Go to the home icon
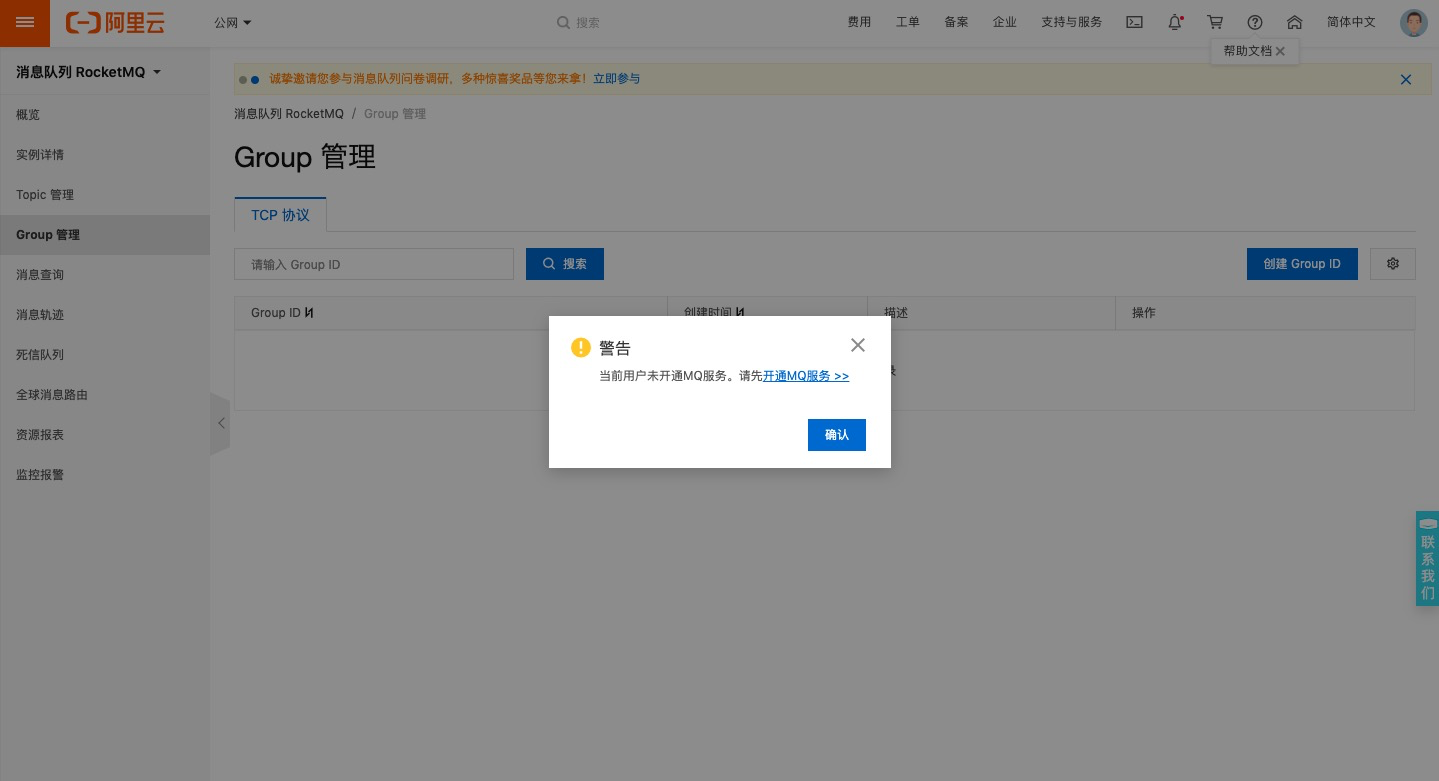This screenshot has width=1439, height=781. click(x=1294, y=22)
